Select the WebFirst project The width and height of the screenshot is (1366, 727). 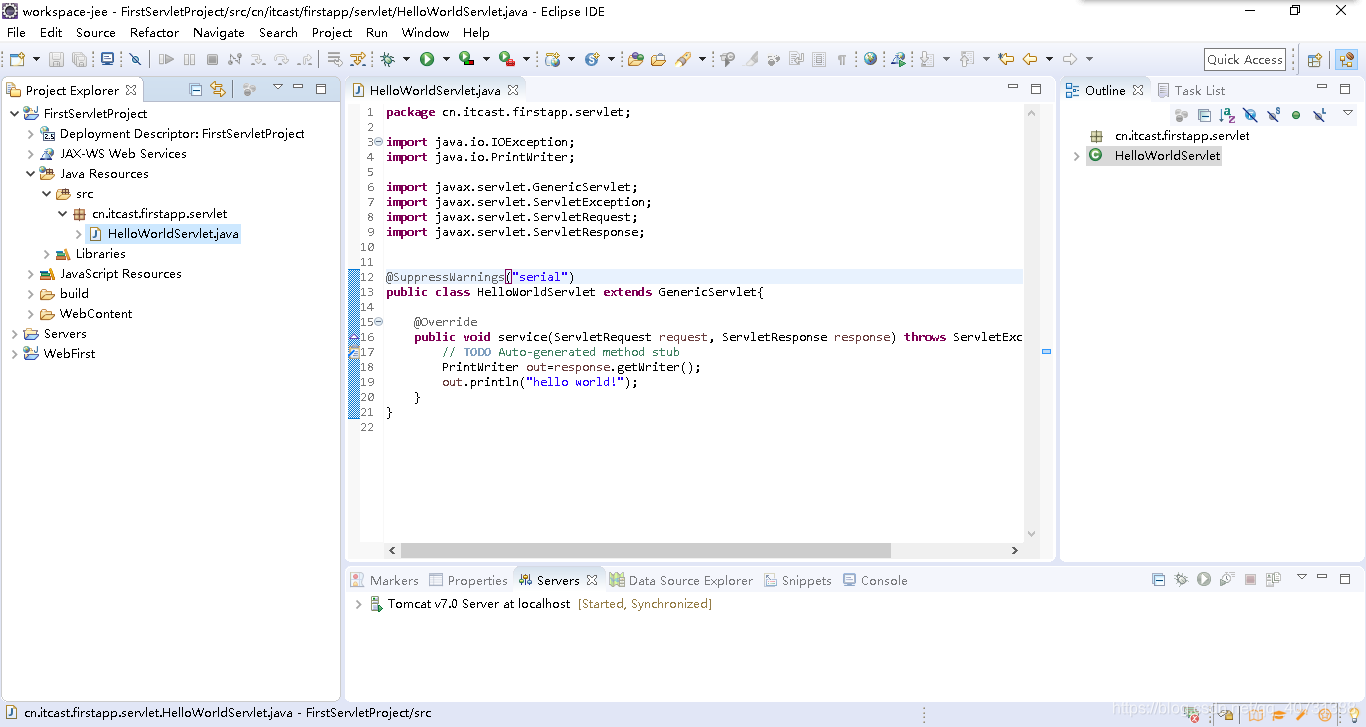(69, 353)
